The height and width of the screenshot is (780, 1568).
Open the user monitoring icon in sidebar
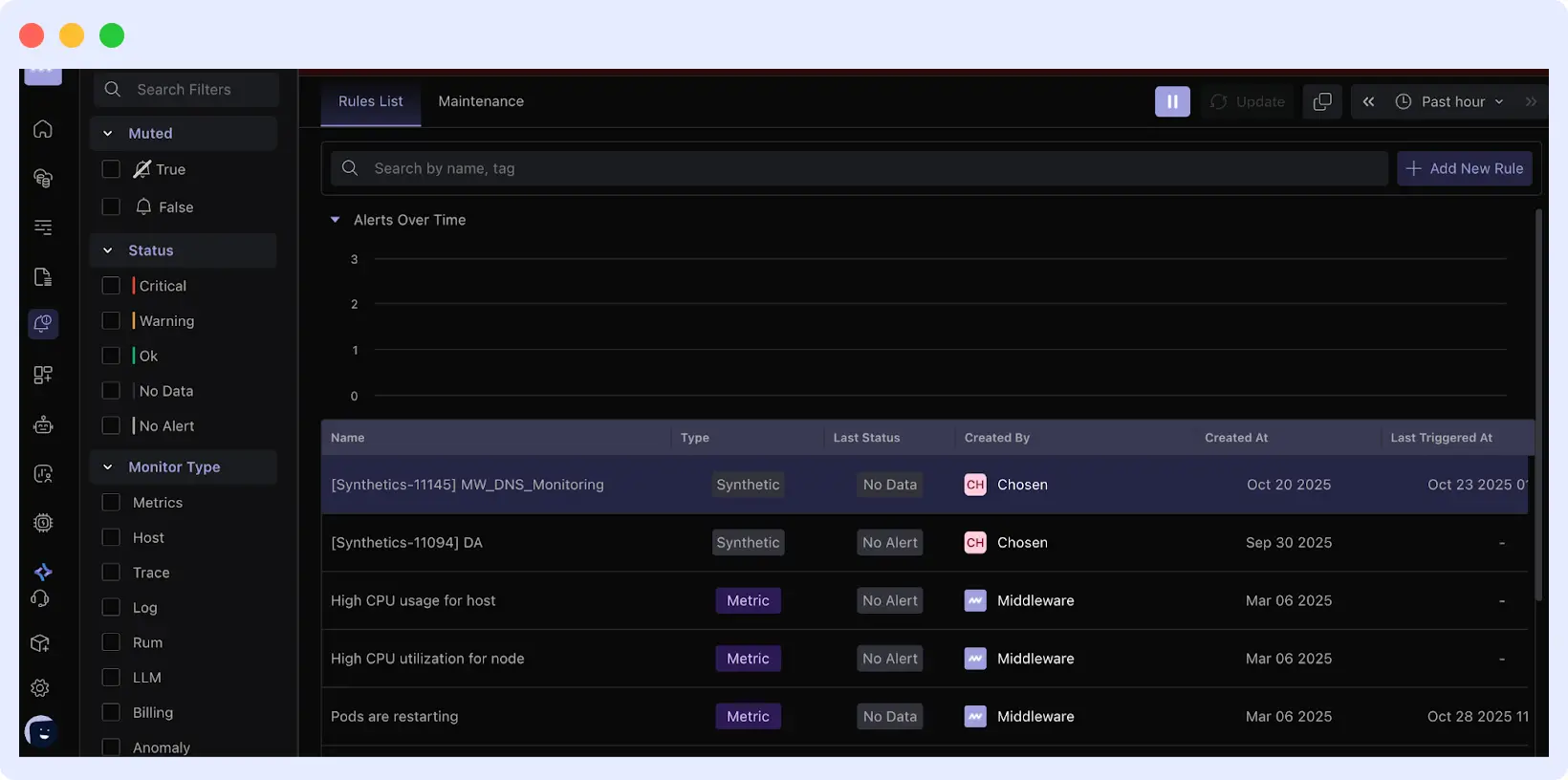tap(43, 473)
